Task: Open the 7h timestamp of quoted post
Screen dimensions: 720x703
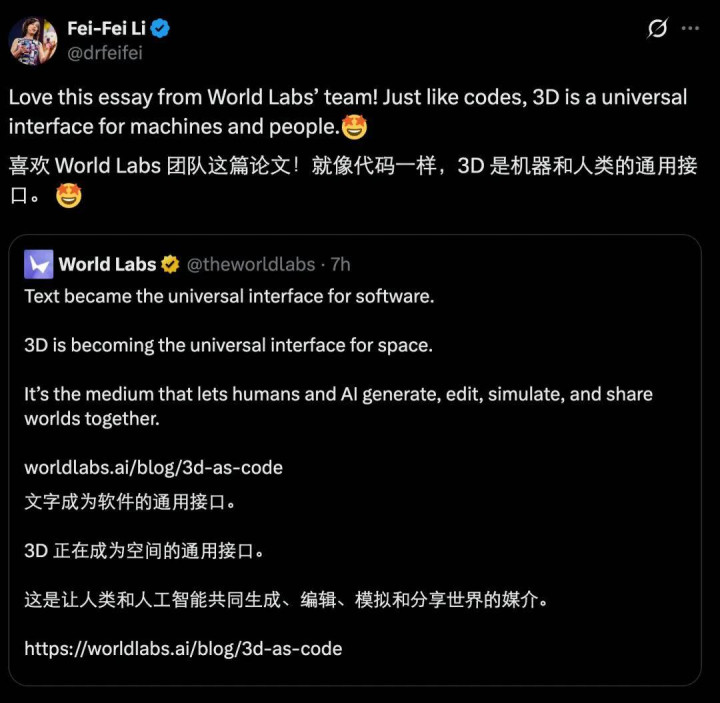Action: point(340,264)
